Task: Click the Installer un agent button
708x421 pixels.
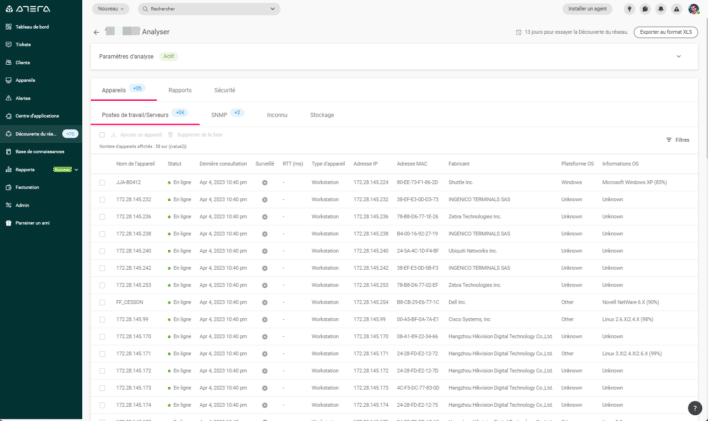Action: [x=588, y=8]
